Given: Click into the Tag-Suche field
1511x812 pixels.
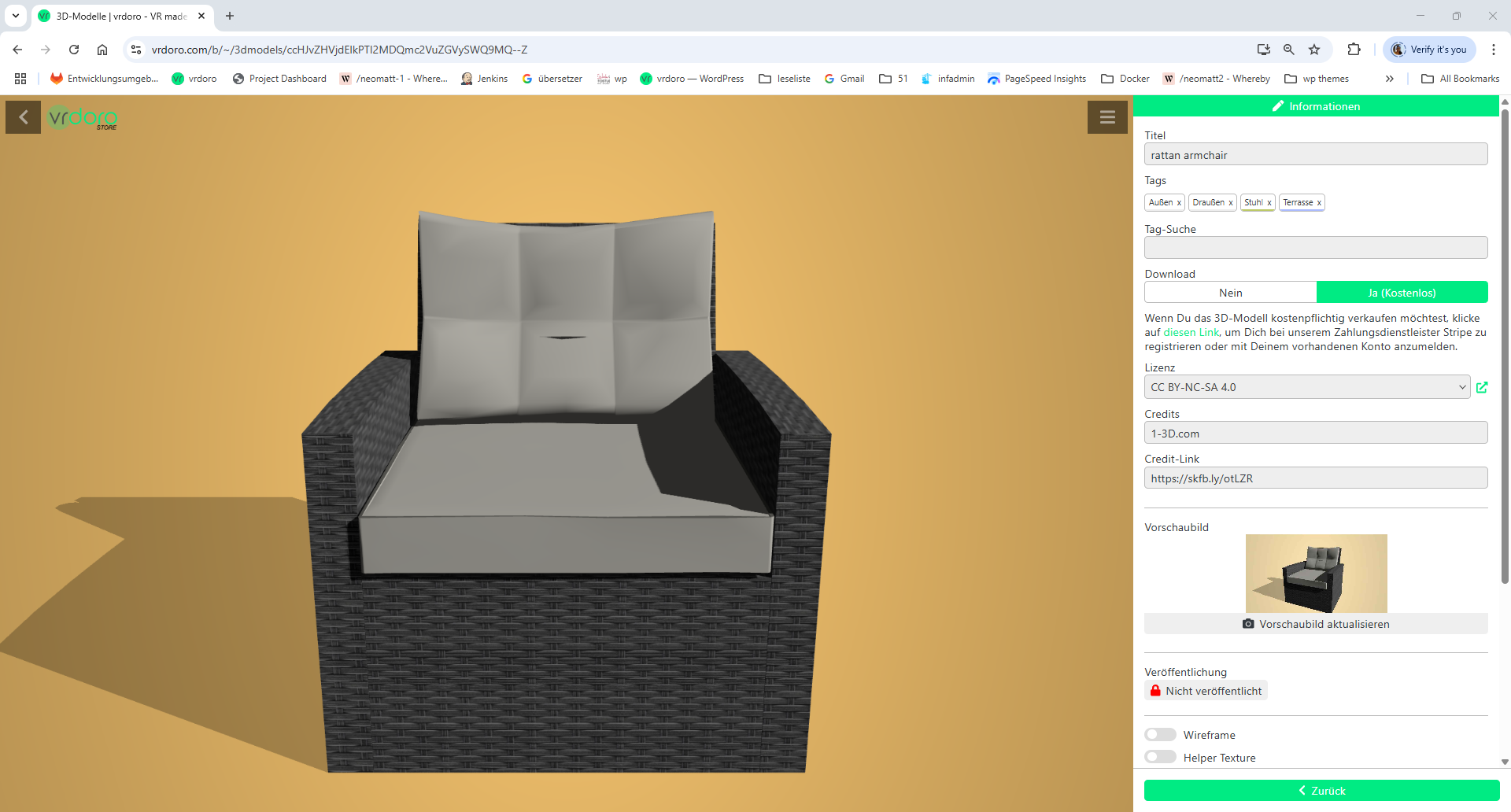Looking at the screenshot, I should (1316, 248).
